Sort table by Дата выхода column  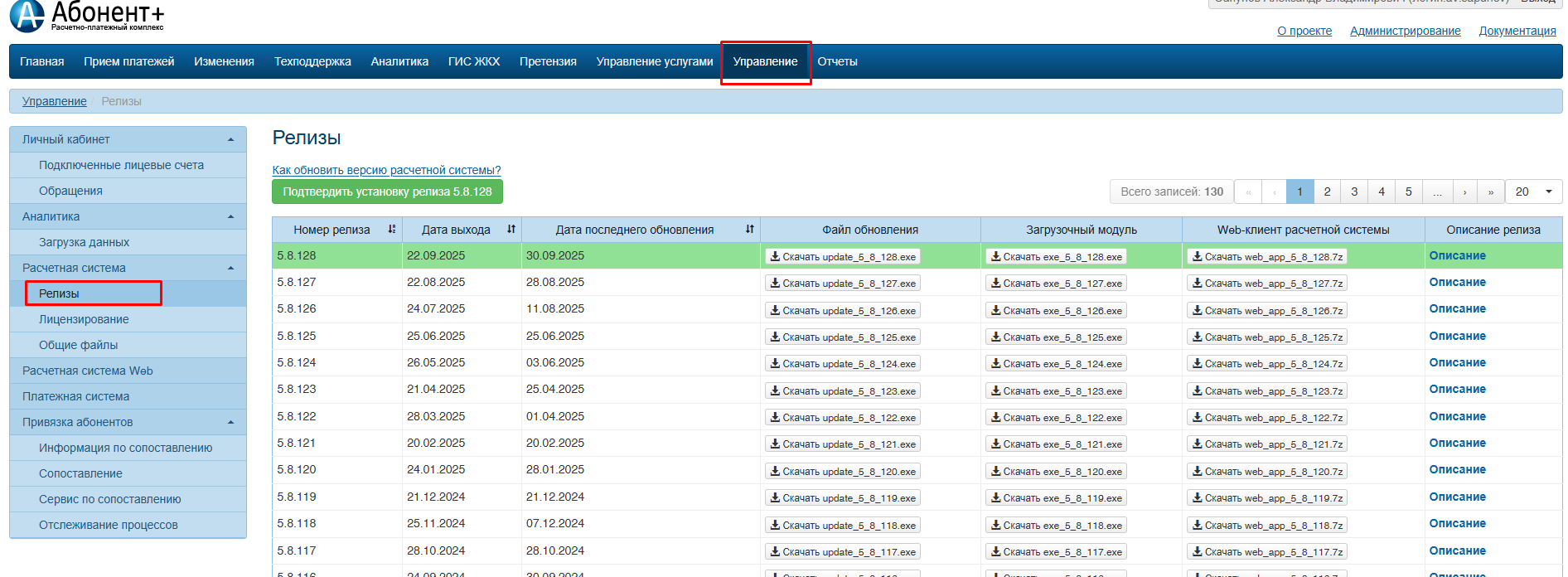pyautogui.click(x=511, y=230)
